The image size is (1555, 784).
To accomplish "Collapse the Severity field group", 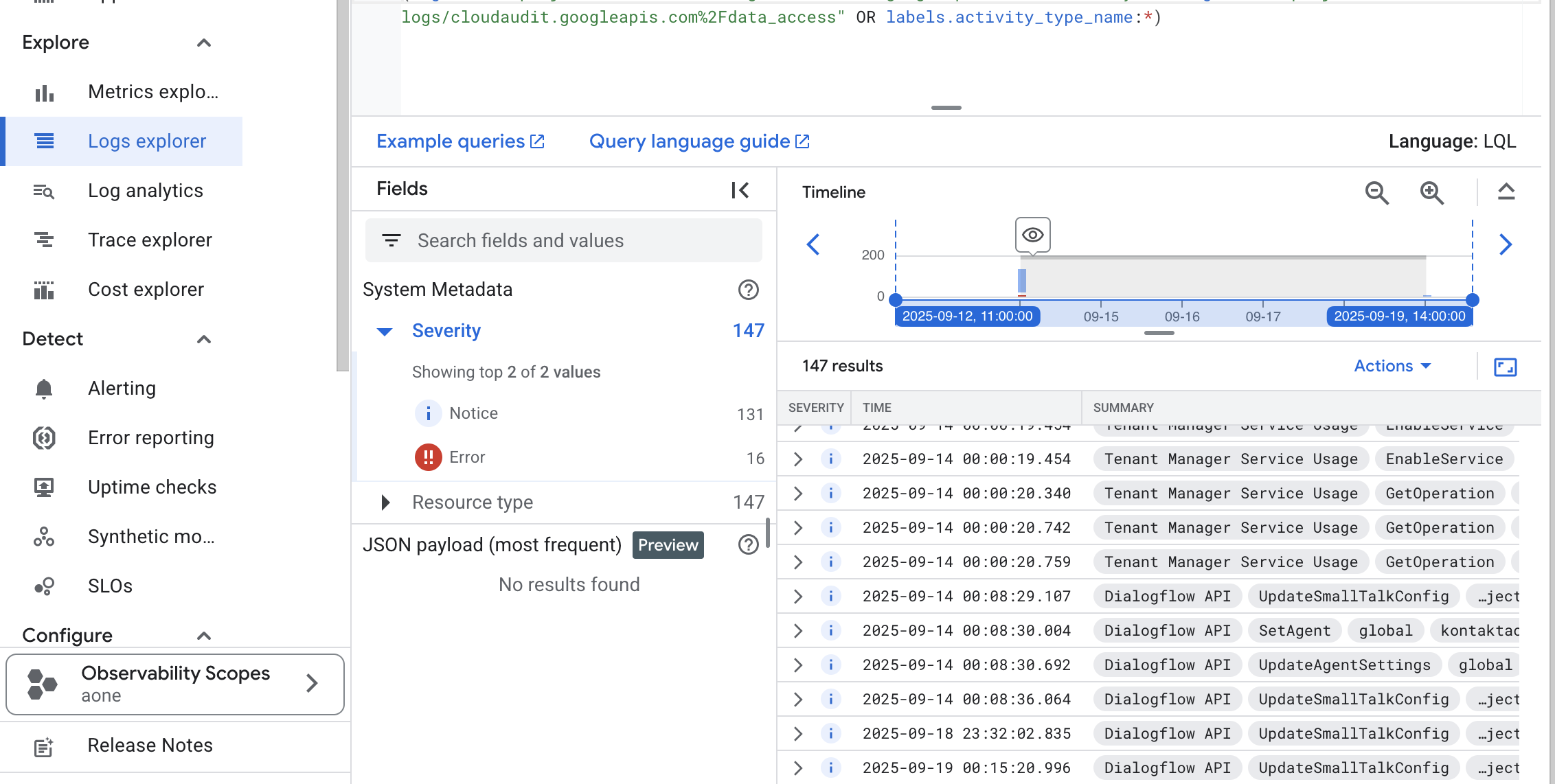I will (385, 332).
